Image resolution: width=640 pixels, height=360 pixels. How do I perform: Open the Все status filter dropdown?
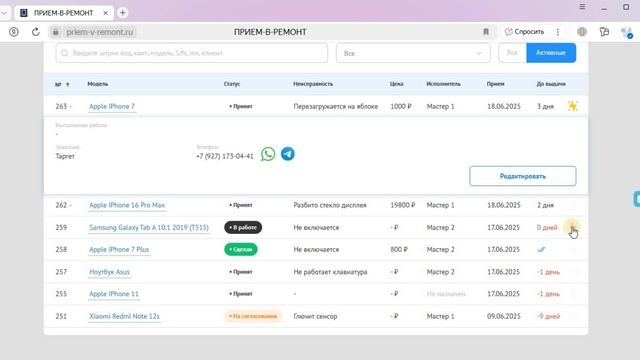click(x=413, y=53)
